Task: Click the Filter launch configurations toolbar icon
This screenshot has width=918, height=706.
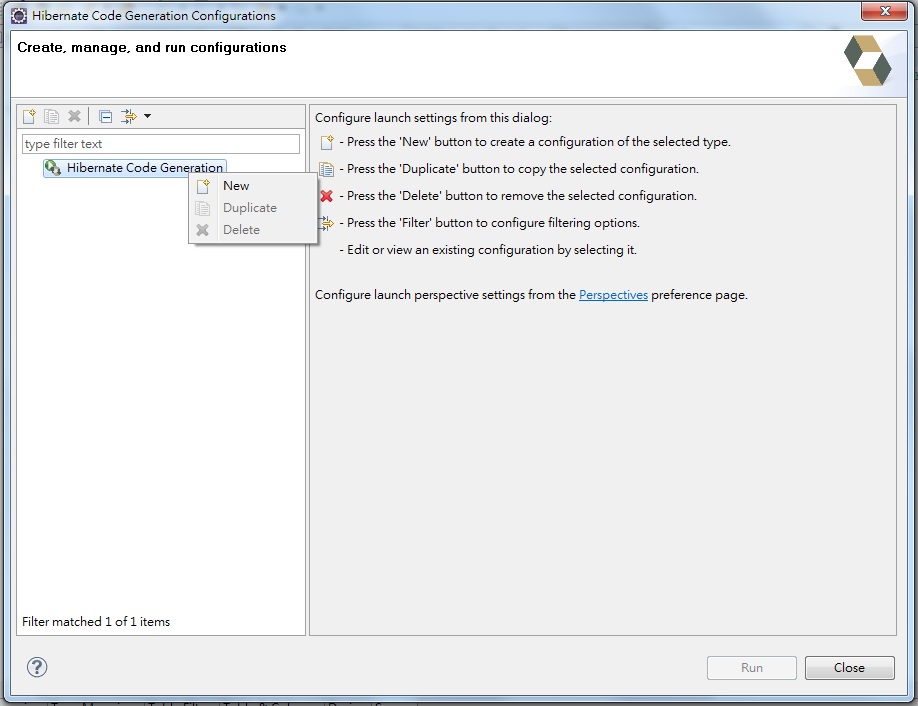Action: click(128, 116)
